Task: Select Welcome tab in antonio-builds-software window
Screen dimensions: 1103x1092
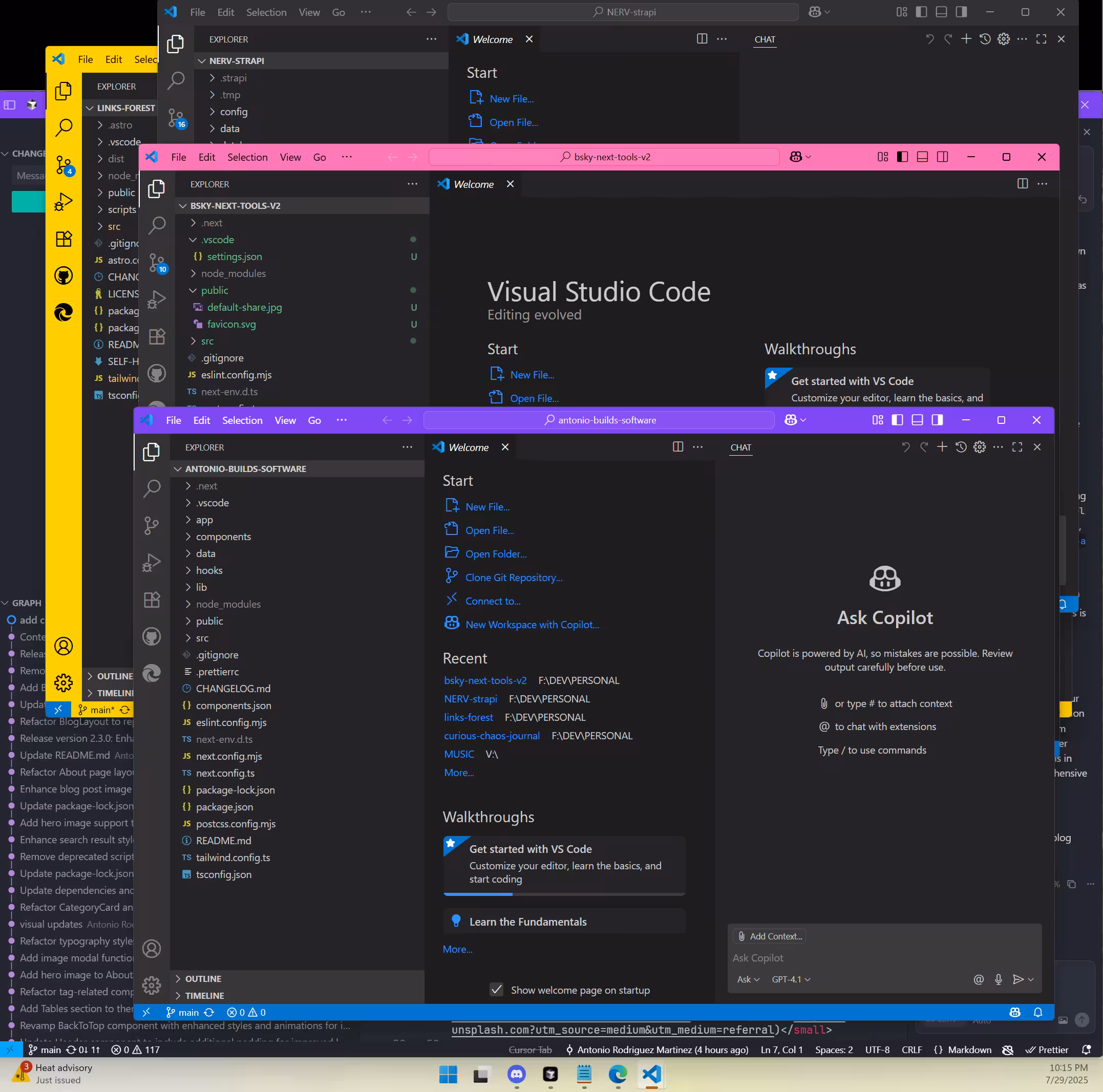Action: [x=469, y=447]
